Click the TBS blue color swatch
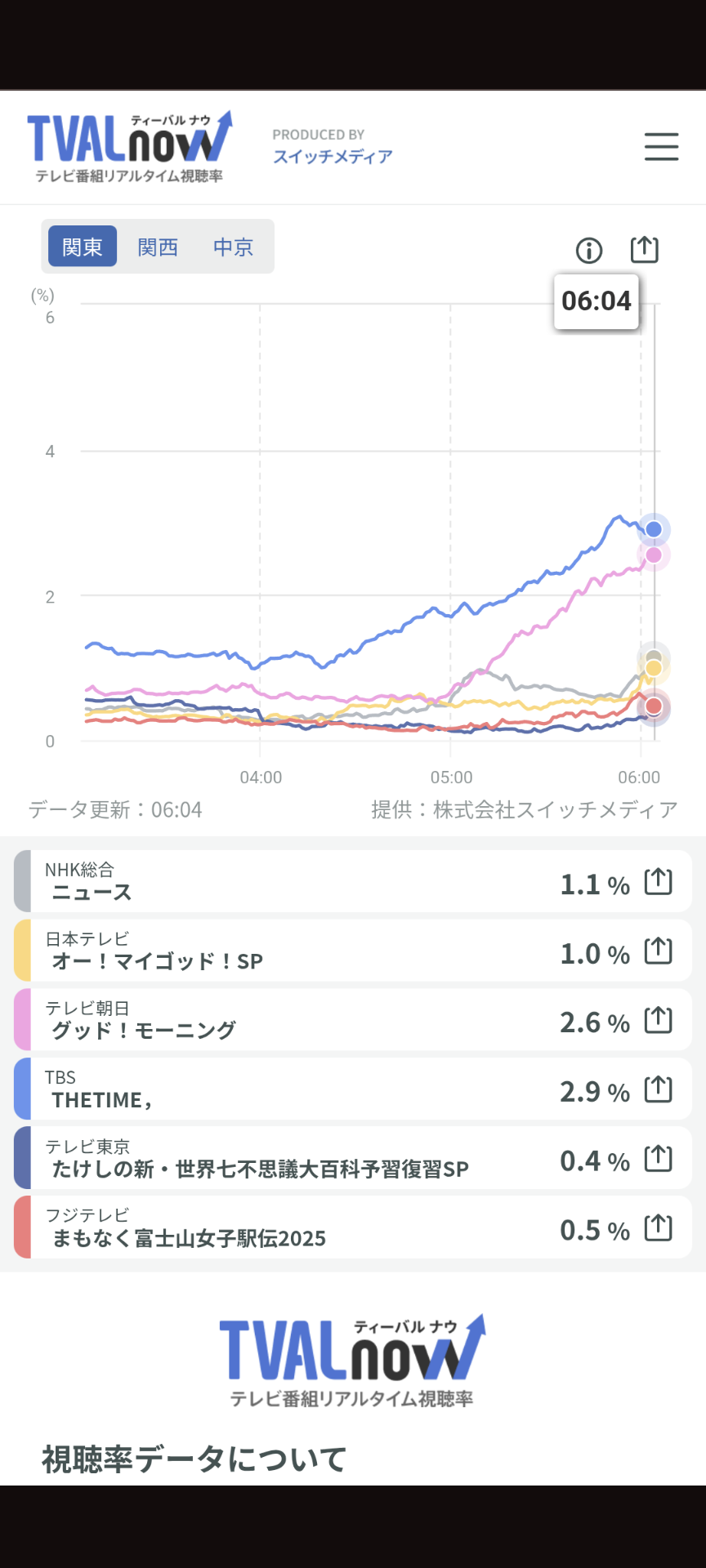The height and width of the screenshot is (1568, 706). [23, 1089]
